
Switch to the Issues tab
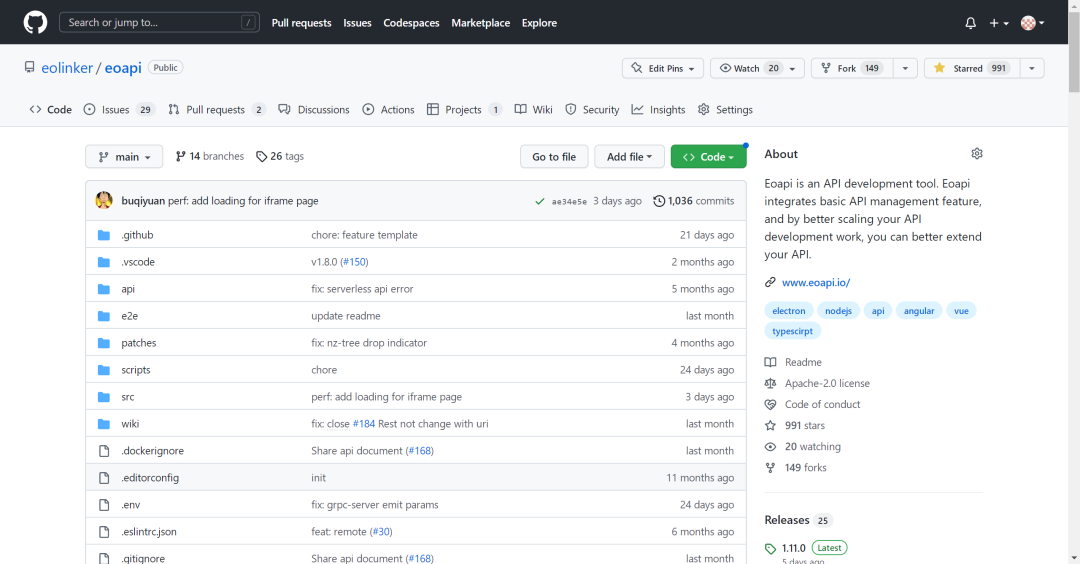pyautogui.click(x=118, y=109)
